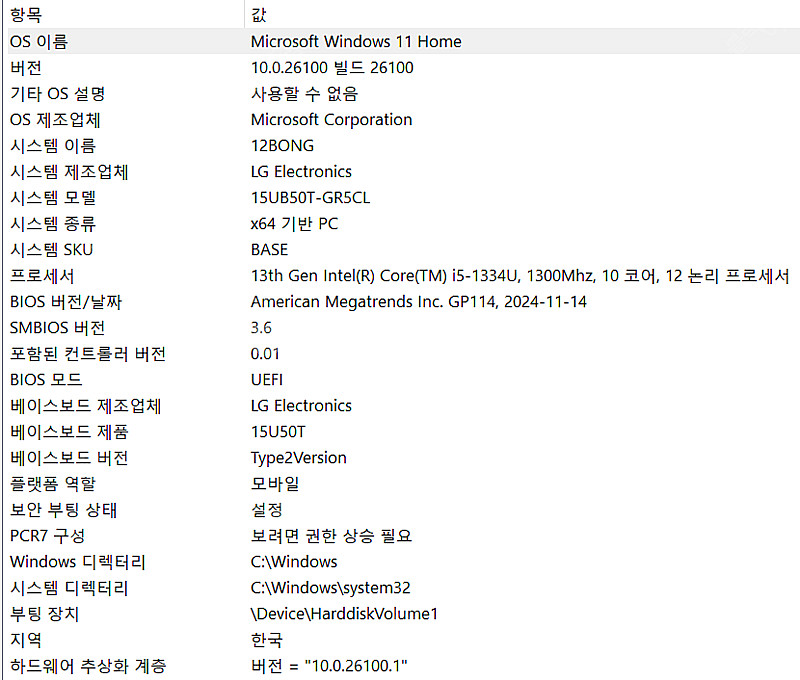
Task: Select the 시스템 종류 row label
Action: click(53, 223)
